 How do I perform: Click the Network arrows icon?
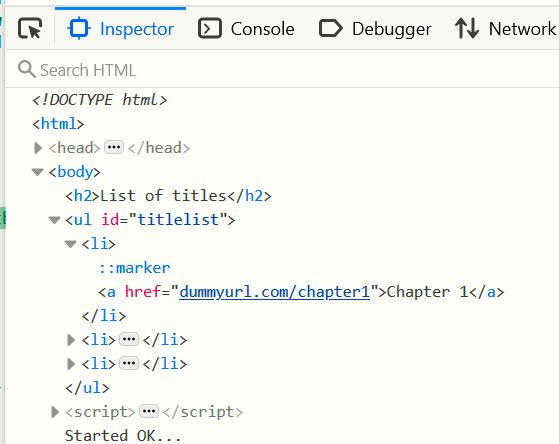(467, 29)
